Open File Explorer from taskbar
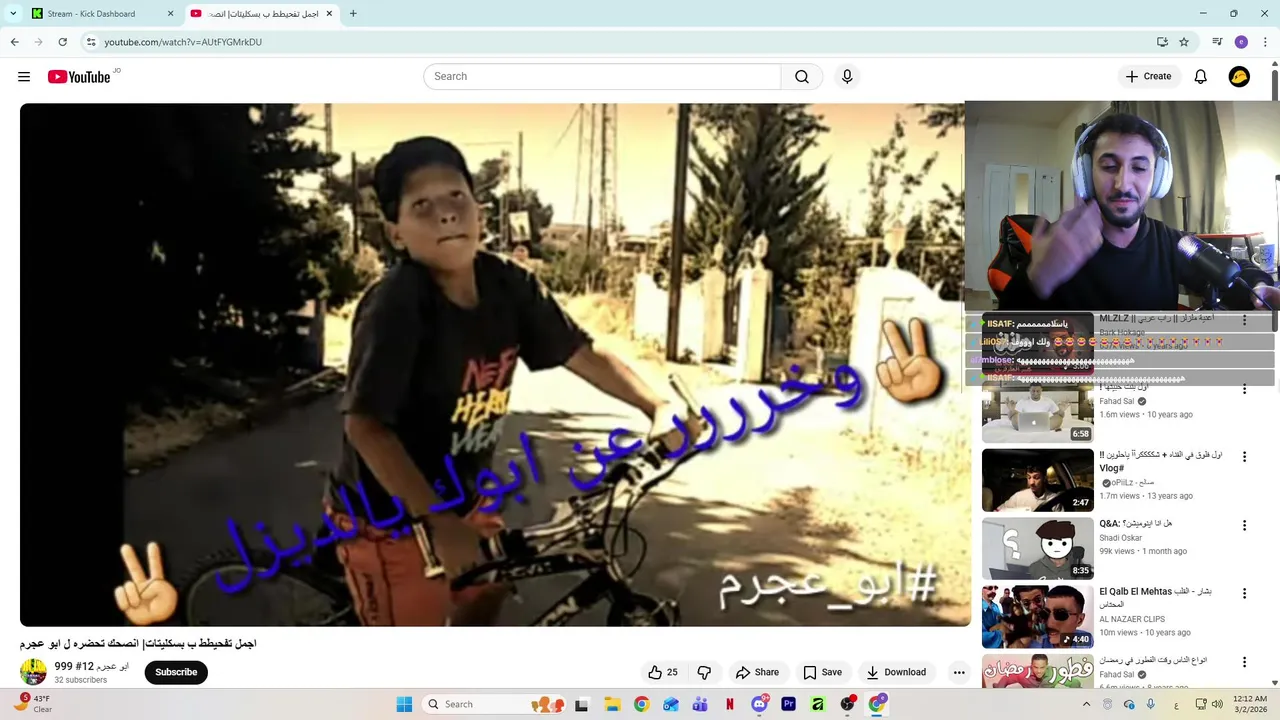The image size is (1280, 720). [x=612, y=704]
